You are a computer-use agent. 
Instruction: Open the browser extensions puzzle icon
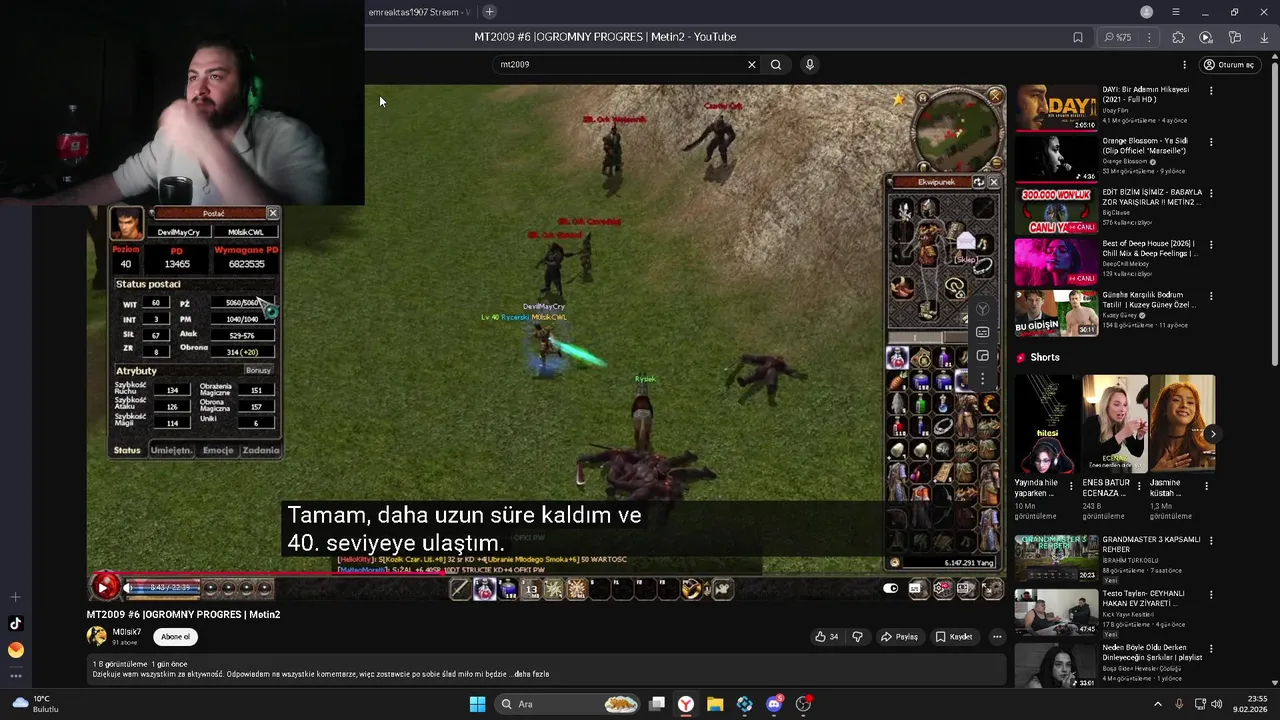(1178, 37)
